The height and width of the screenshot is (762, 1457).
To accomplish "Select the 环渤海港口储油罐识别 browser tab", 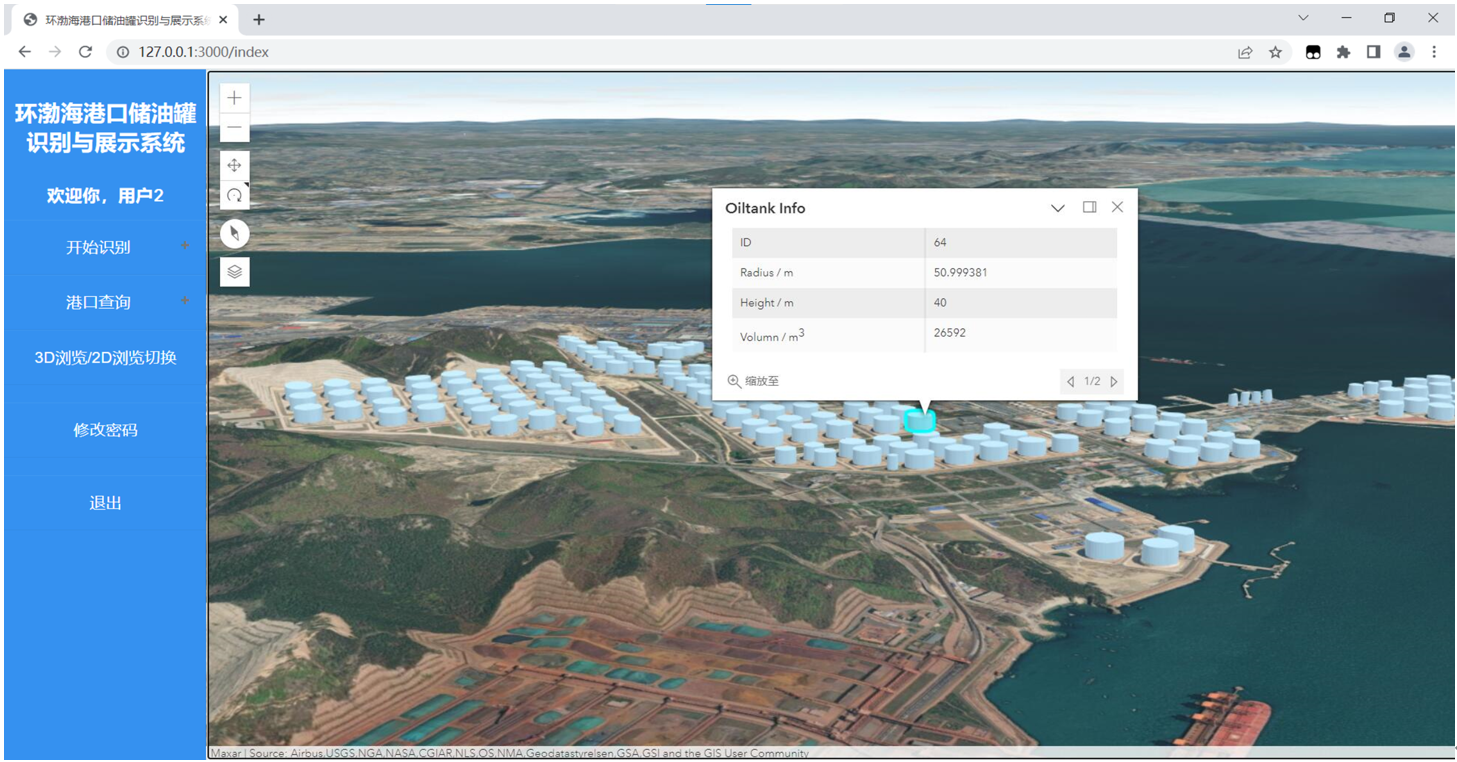I will pyautogui.click(x=125, y=20).
